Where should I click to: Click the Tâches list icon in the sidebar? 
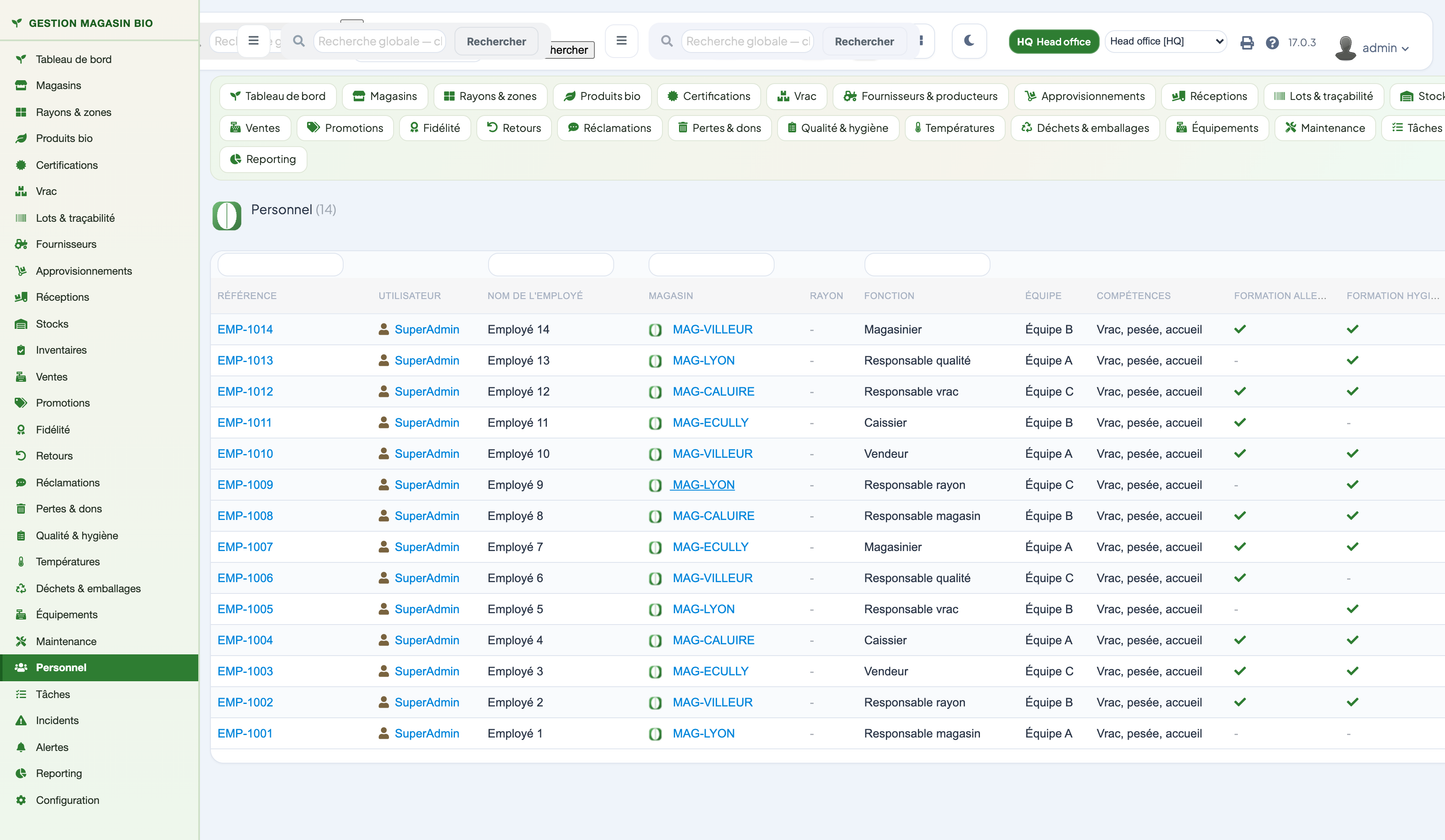(x=20, y=694)
